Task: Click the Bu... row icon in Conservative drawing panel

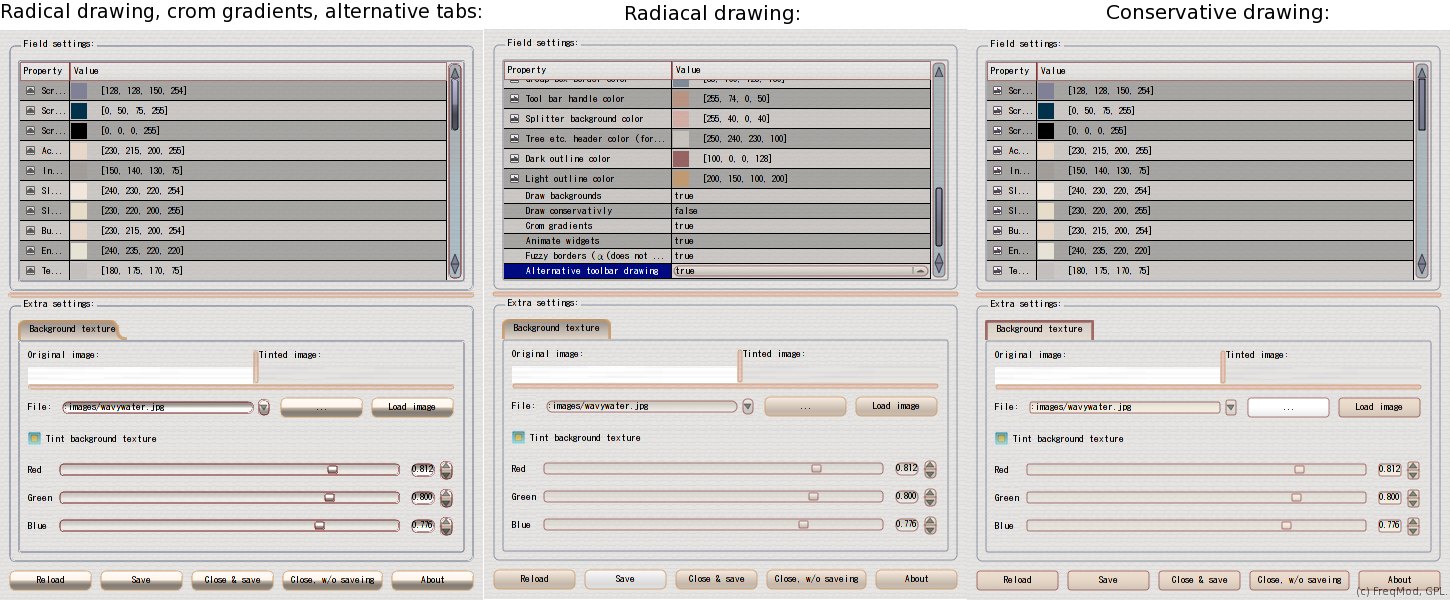Action: 997,231
